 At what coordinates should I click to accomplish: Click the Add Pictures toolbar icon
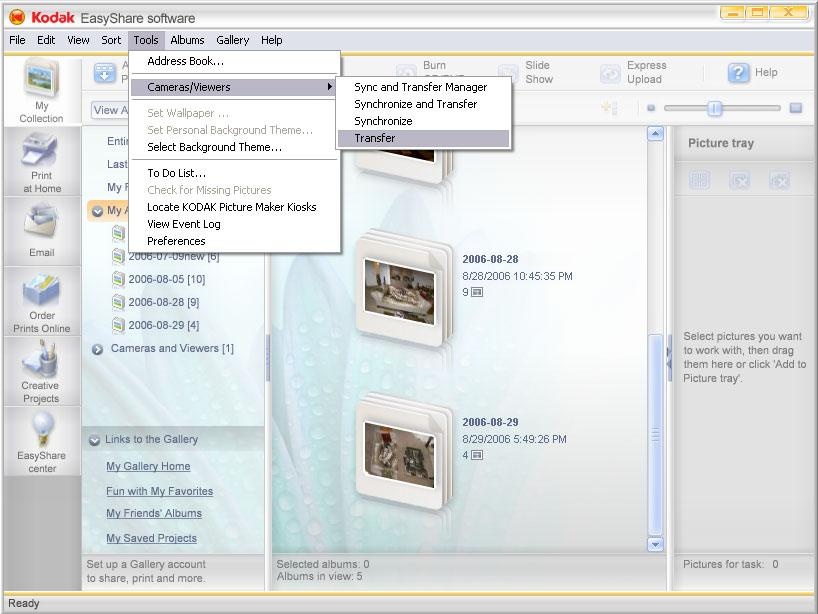tap(105, 73)
